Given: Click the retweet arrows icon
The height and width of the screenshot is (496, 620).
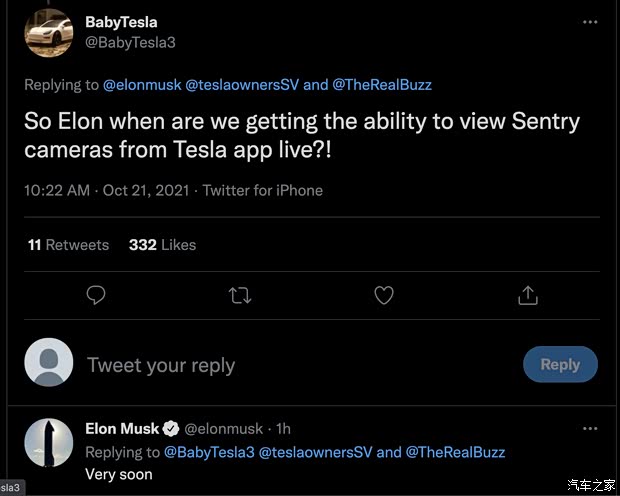Looking at the screenshot, I should [x=240, y=295].
